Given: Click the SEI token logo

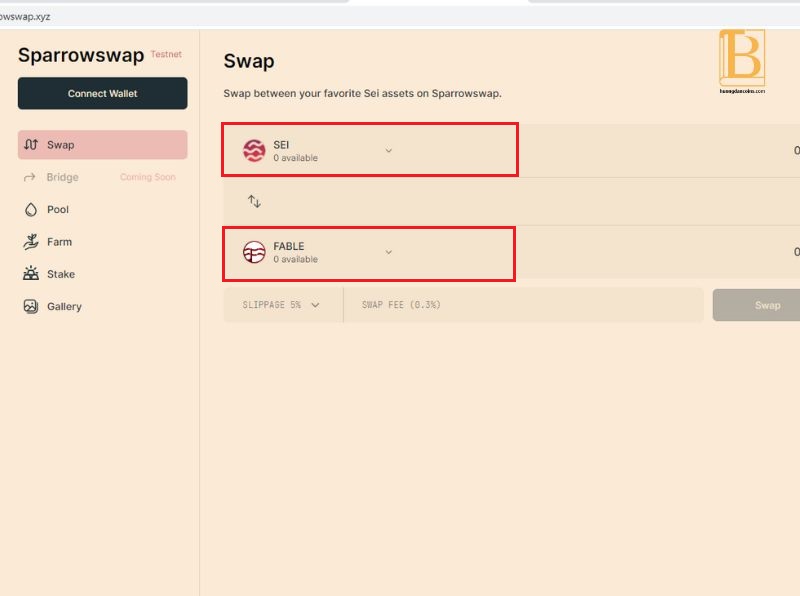Looking at the screenshot, I should (254, 151).
